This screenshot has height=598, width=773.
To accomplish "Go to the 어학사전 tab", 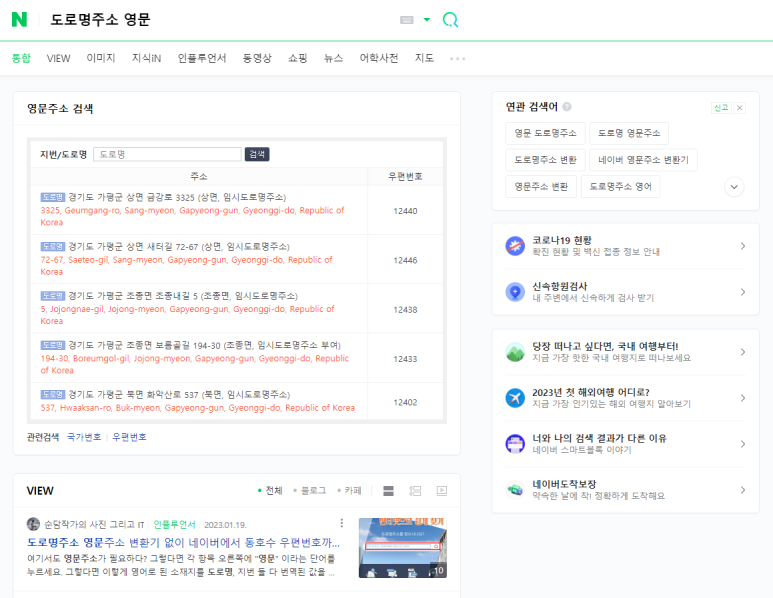I will point(379,58).
